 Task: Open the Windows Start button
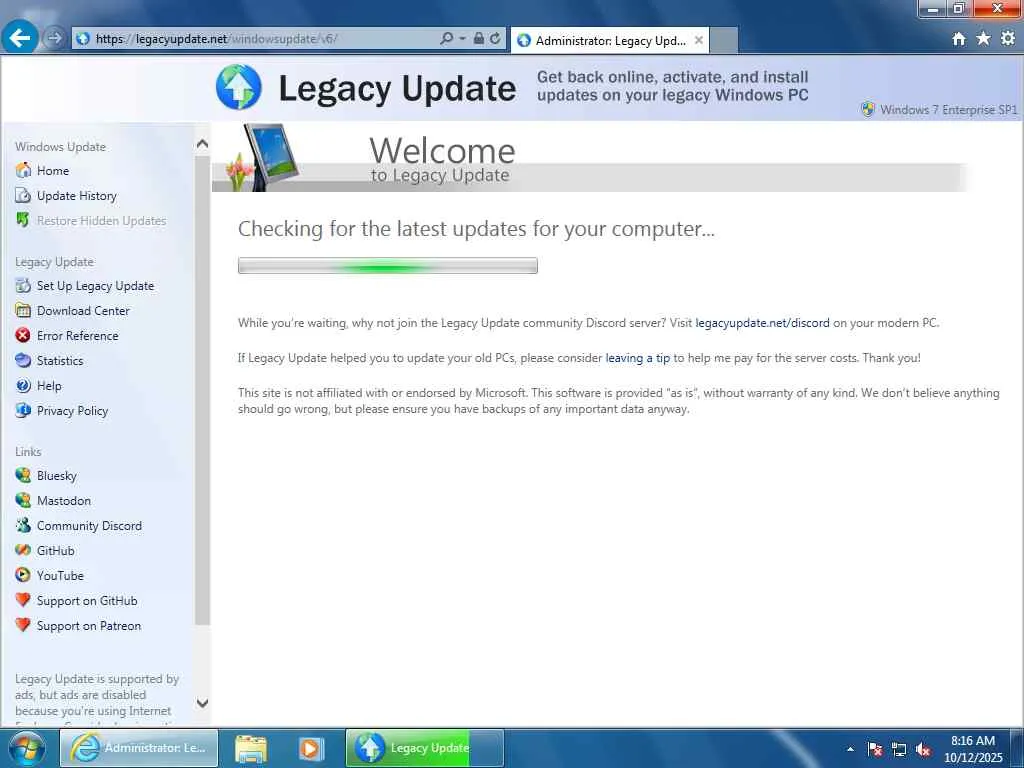click(x=26, y=748)
